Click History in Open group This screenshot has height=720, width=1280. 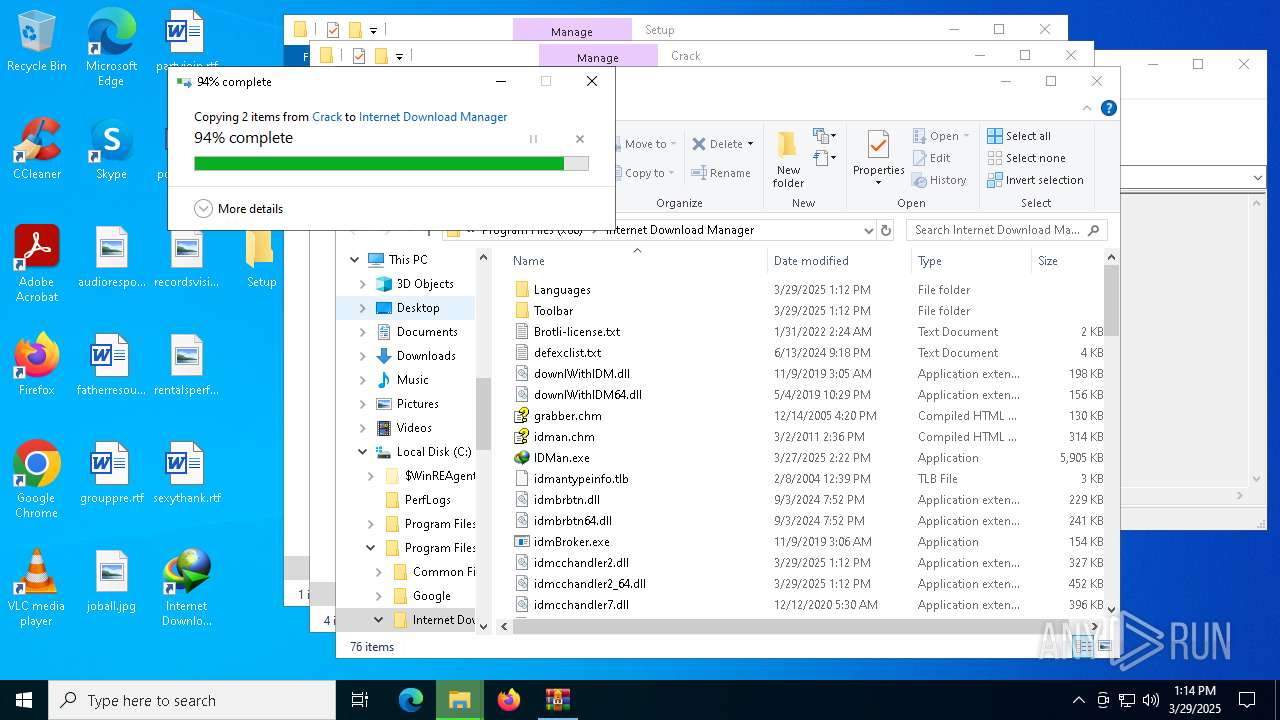click(940, 180)
